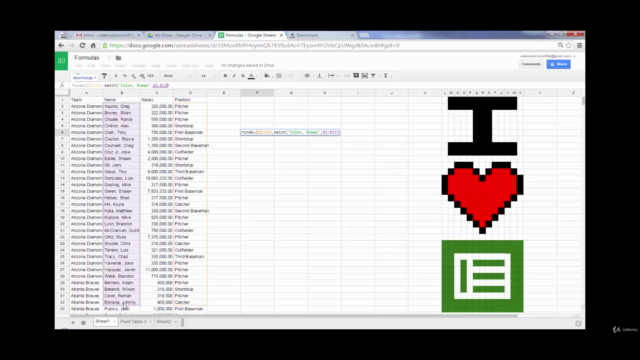
Task: Click the blue Share button
Action: [558, 64]
